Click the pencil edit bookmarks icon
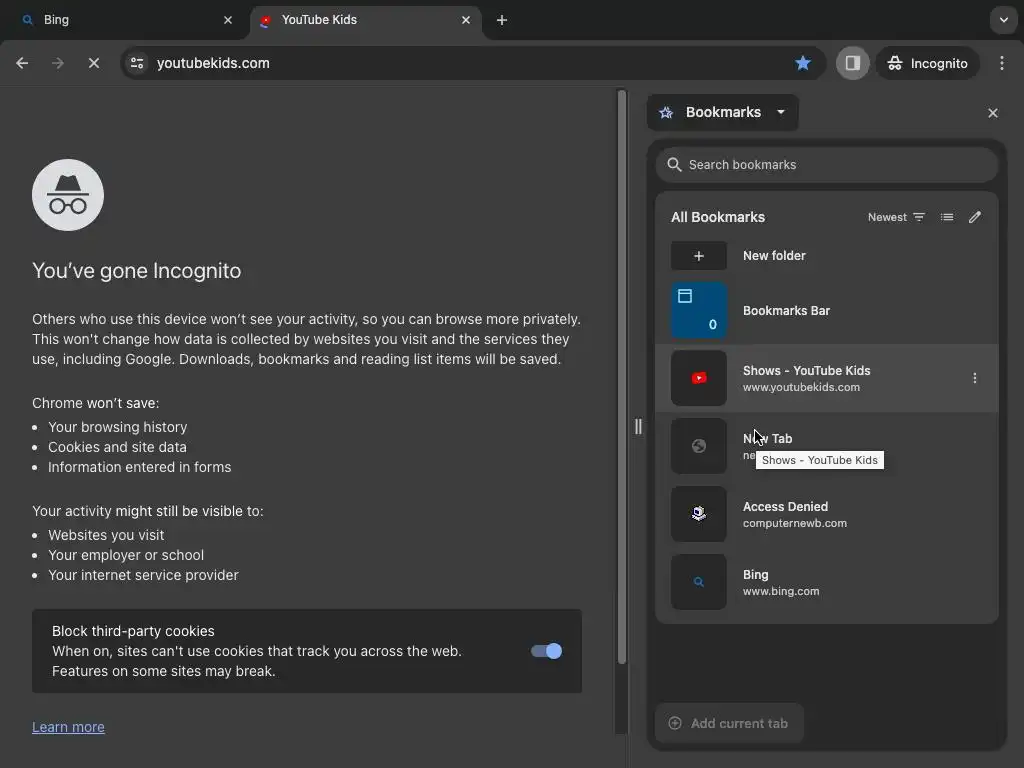Image resolution: width=1024 pixels, height=768 pixels. click(974, 217)
